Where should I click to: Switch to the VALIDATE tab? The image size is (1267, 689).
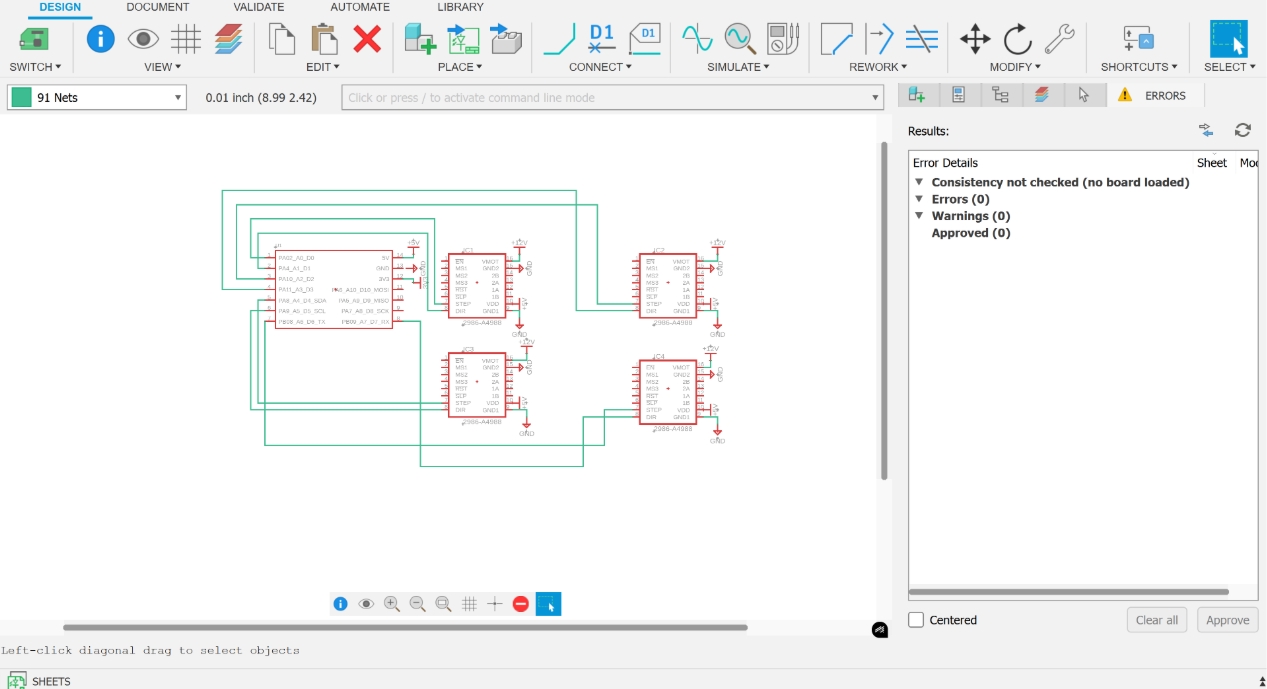point(259,7)
